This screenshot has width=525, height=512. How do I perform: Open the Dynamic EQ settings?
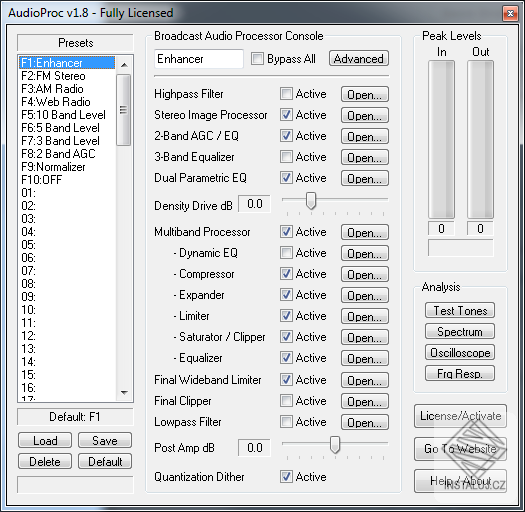click(365, 253)
